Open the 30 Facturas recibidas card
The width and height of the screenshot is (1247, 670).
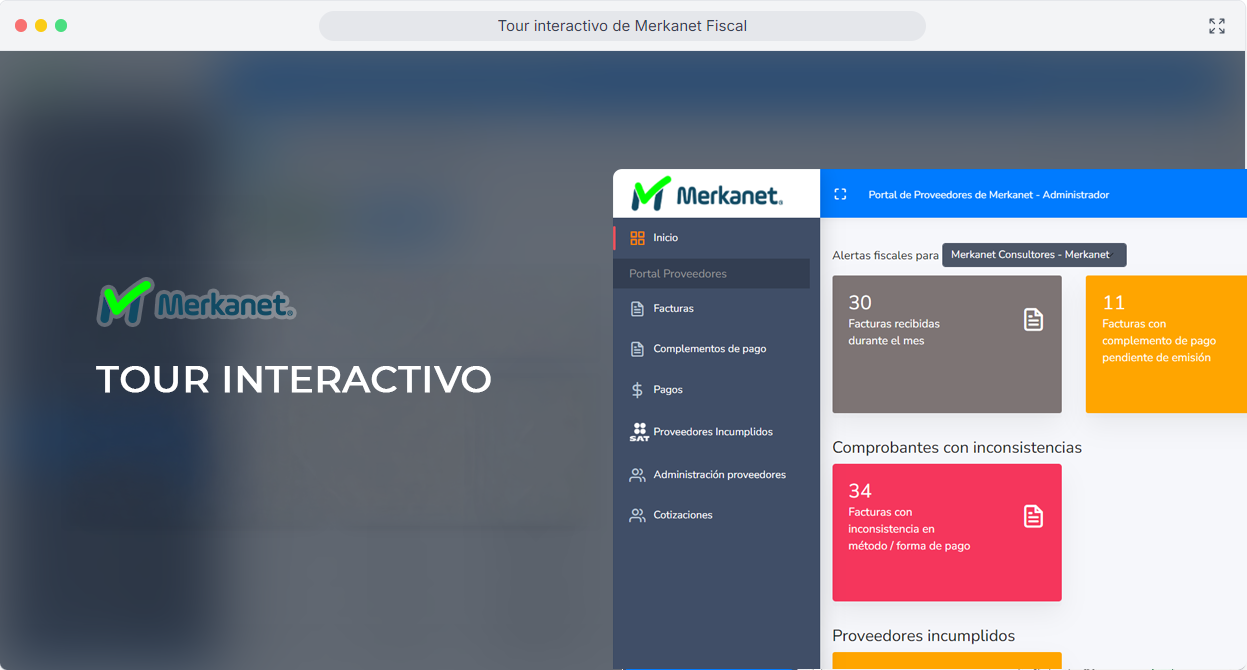click(x=946, y=344)
